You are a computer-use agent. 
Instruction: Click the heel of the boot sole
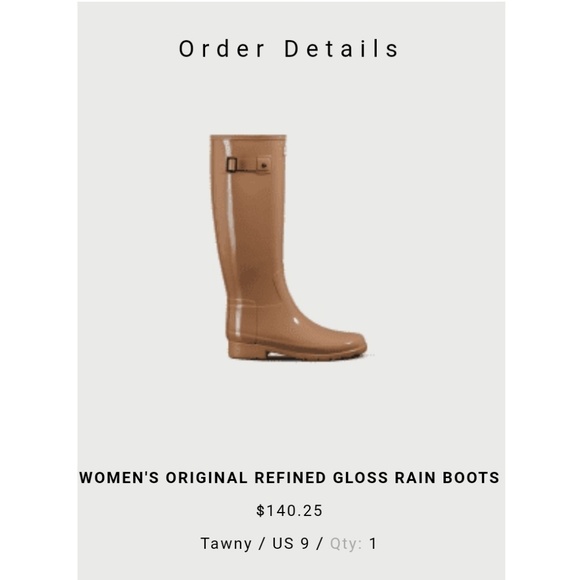tap(246, 349)
